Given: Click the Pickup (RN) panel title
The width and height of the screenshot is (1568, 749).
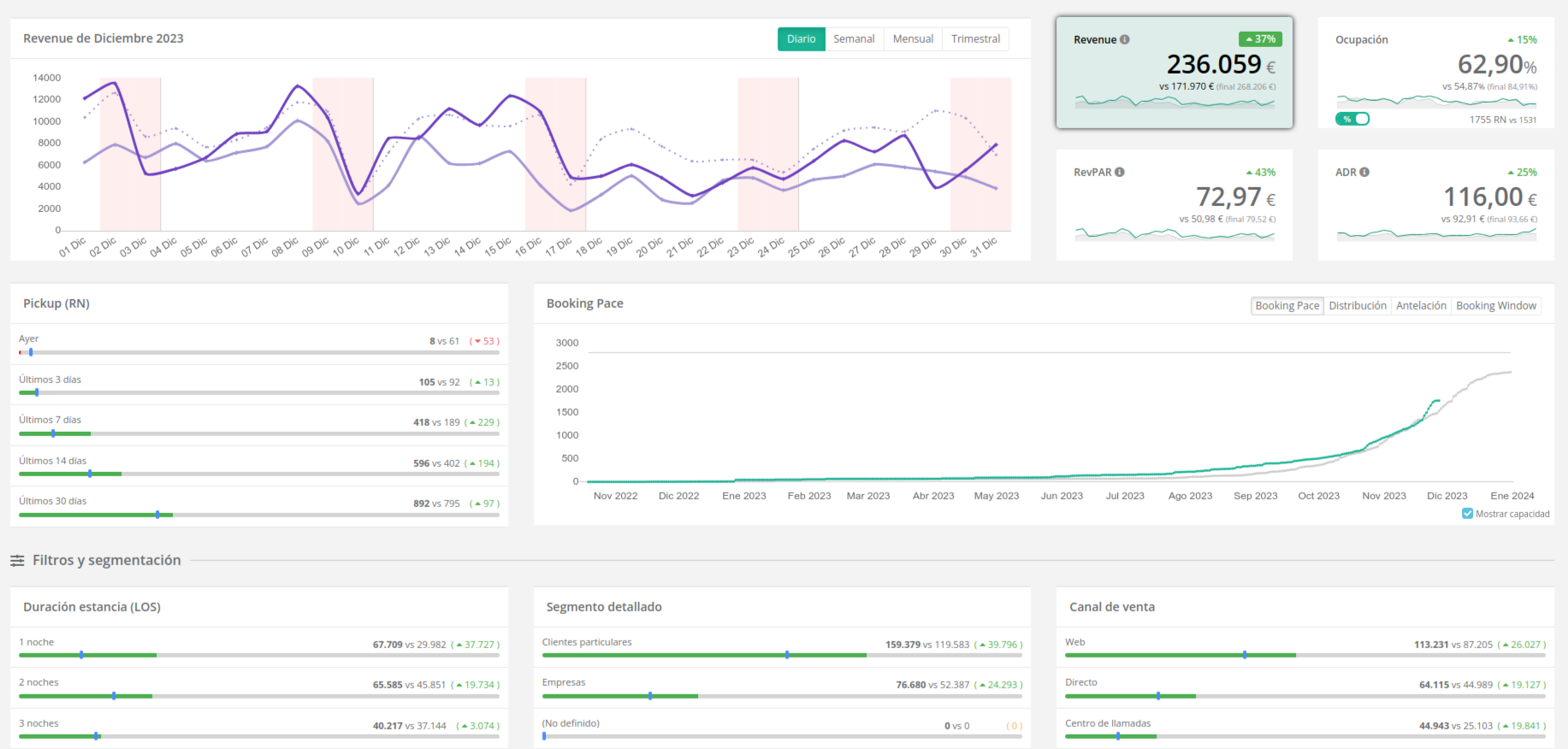Looking at the screenshot, I should (x=56, y=304).
